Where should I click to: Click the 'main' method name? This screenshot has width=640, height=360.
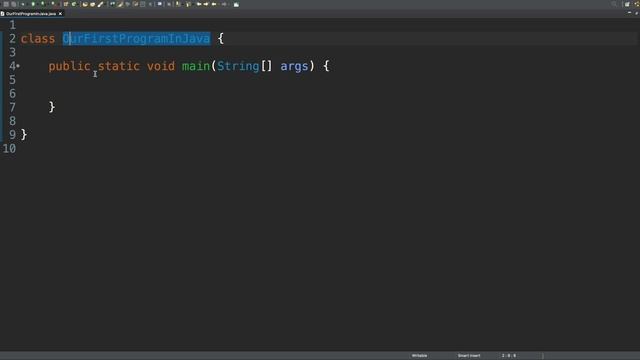(x=196, y=66)
